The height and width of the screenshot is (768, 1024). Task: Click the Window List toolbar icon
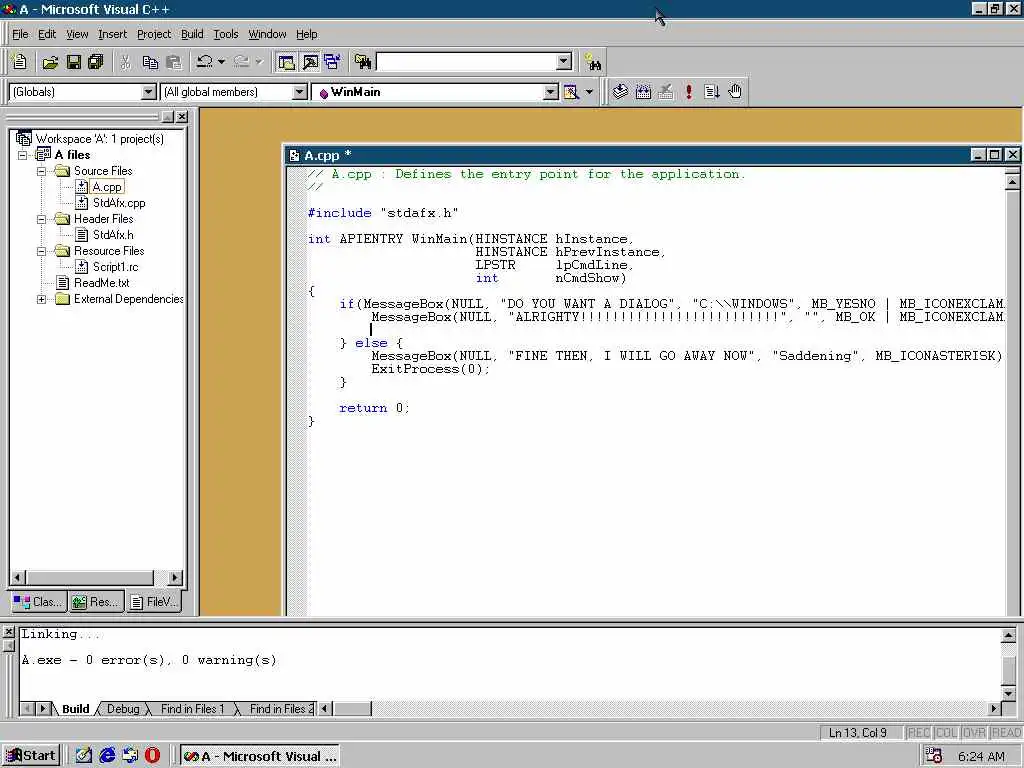tap(332, 62)
